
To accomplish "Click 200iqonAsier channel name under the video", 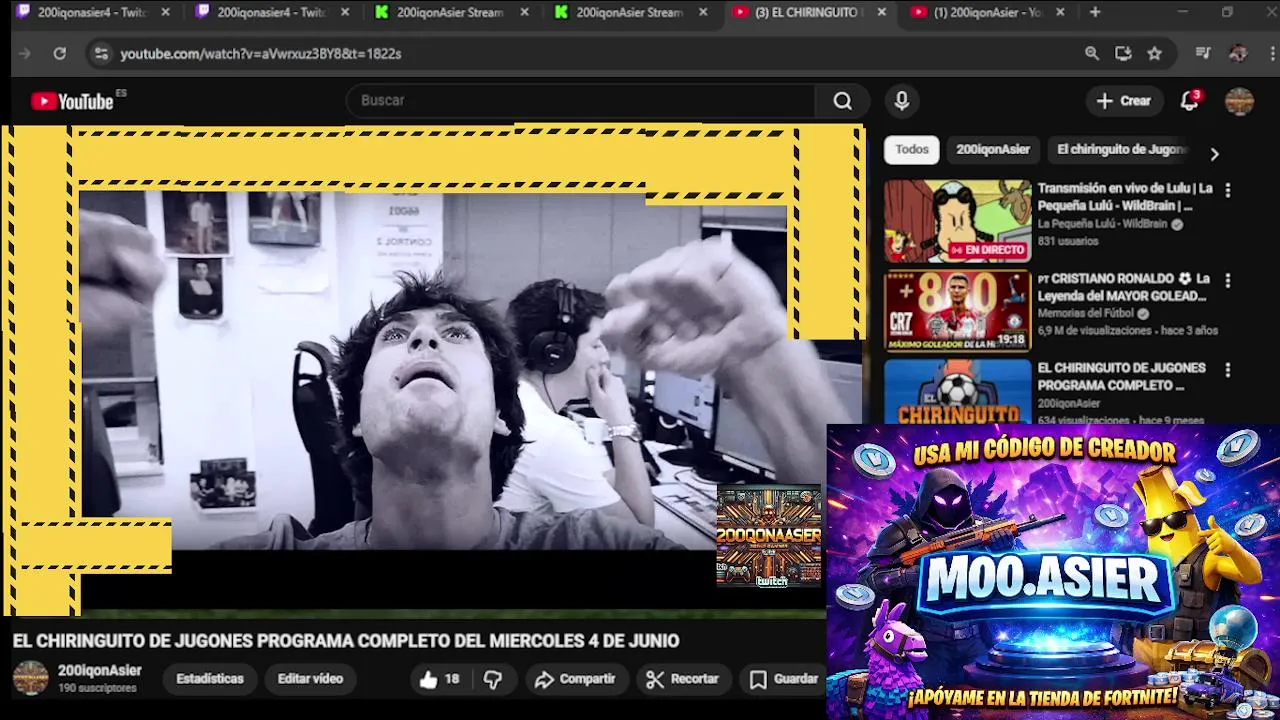I will (100, 671).
